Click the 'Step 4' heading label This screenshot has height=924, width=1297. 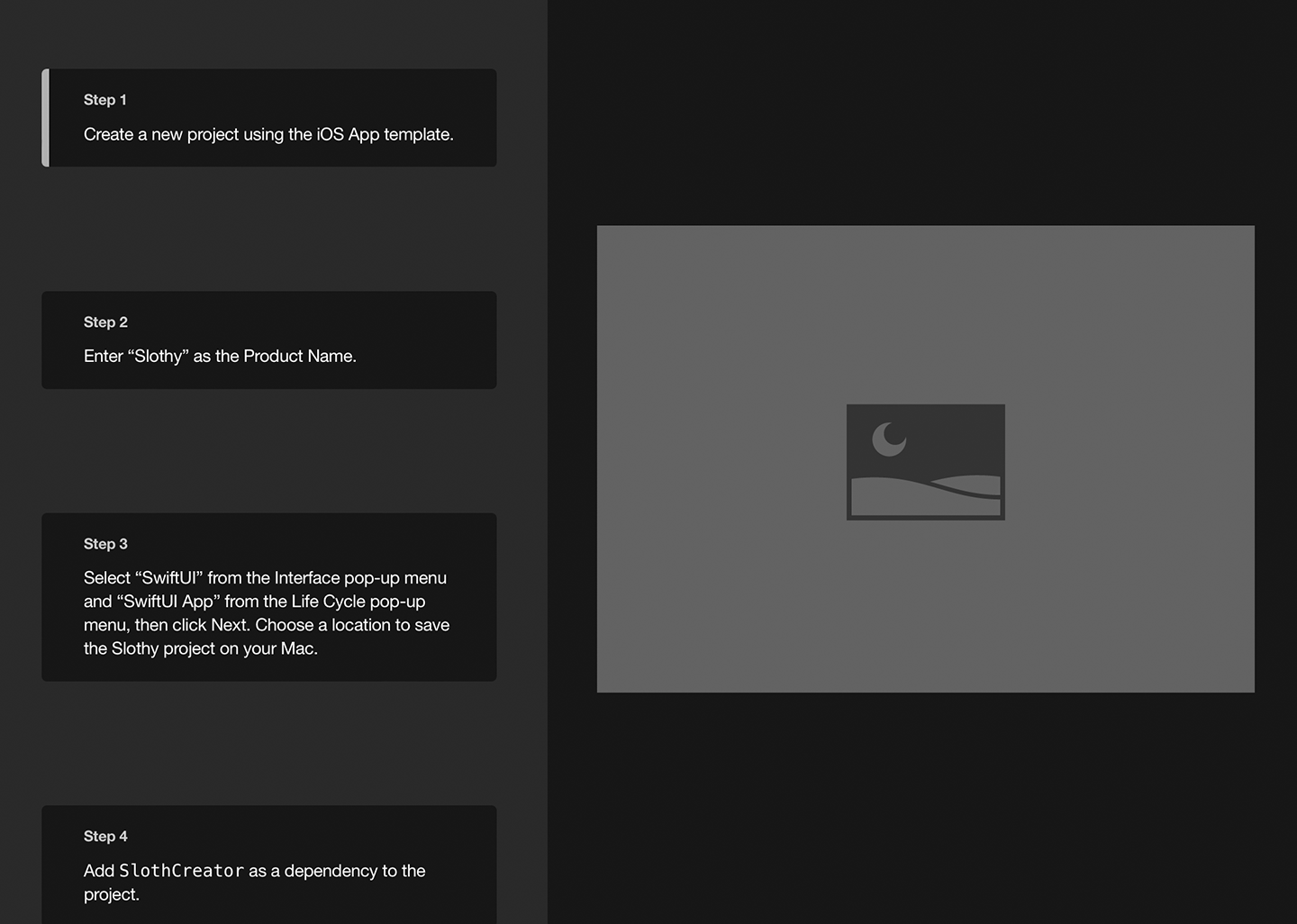(105, 837)
